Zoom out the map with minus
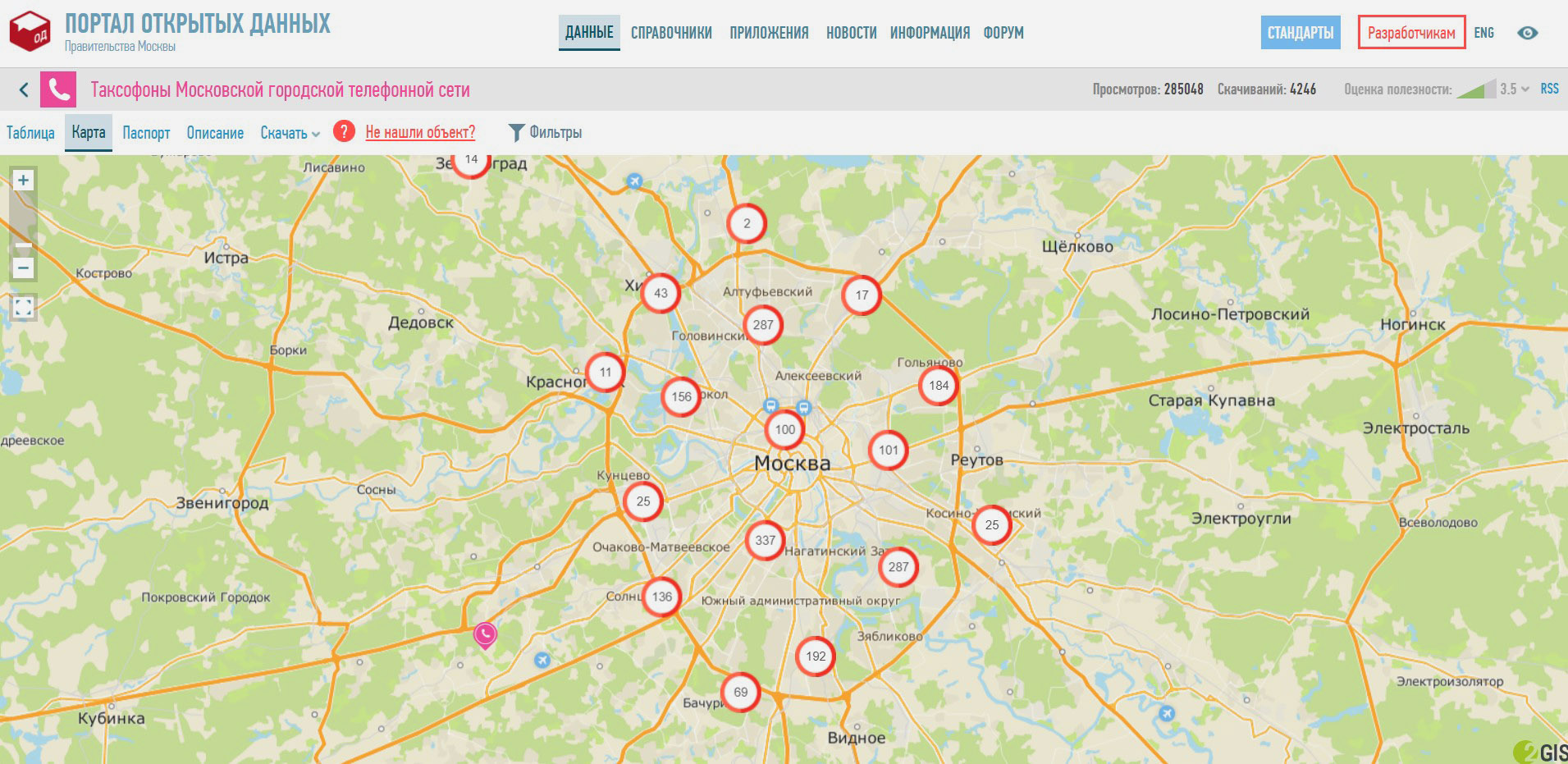The height and width of the screenshot is (764, 1568). tap(24, 268)
